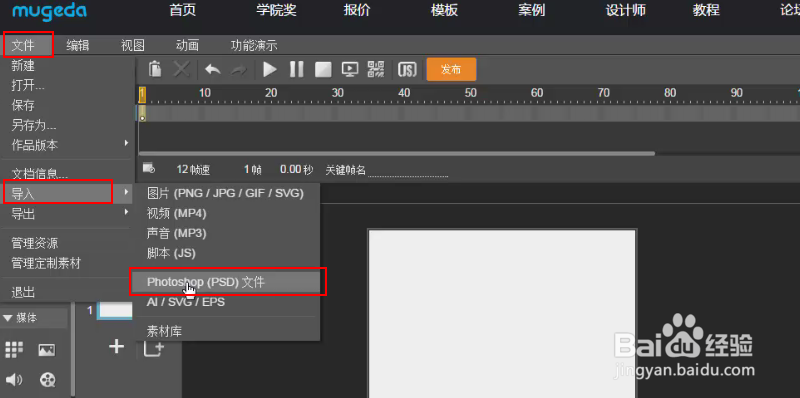Click the video film reel icon

pyautogui.click(x=47, y=380)
